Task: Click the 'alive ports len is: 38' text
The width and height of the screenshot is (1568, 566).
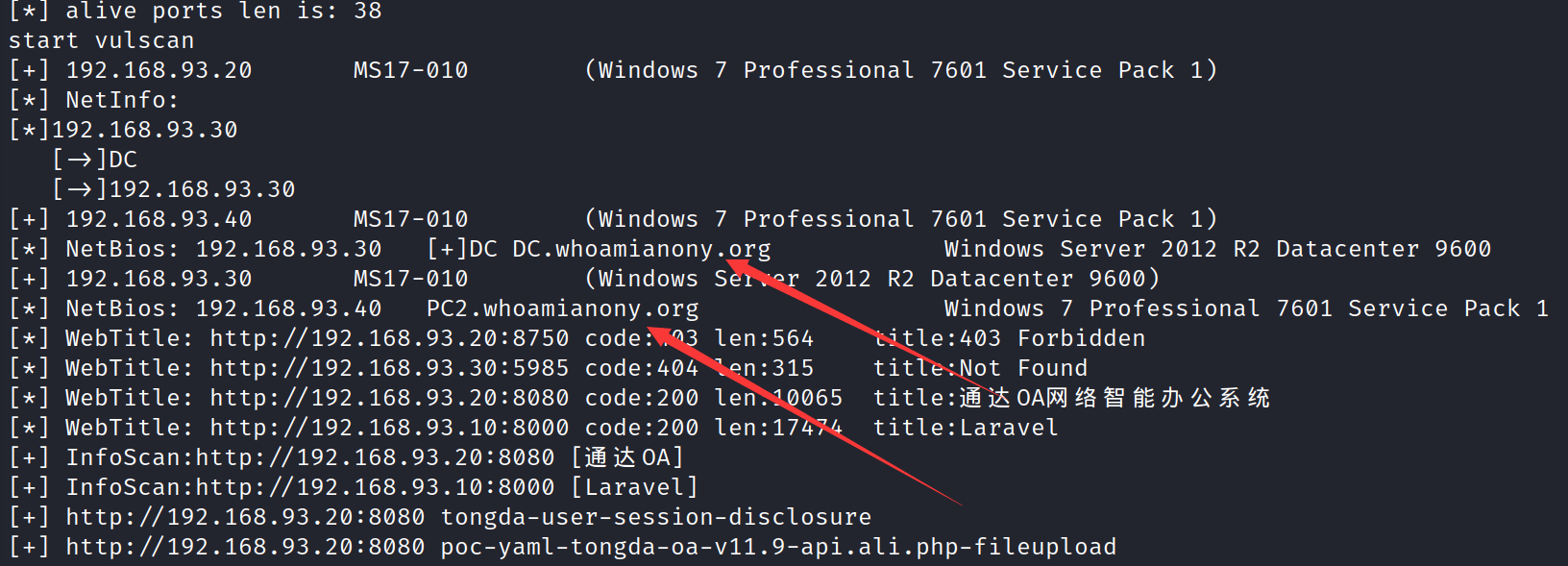Action: 223,12
